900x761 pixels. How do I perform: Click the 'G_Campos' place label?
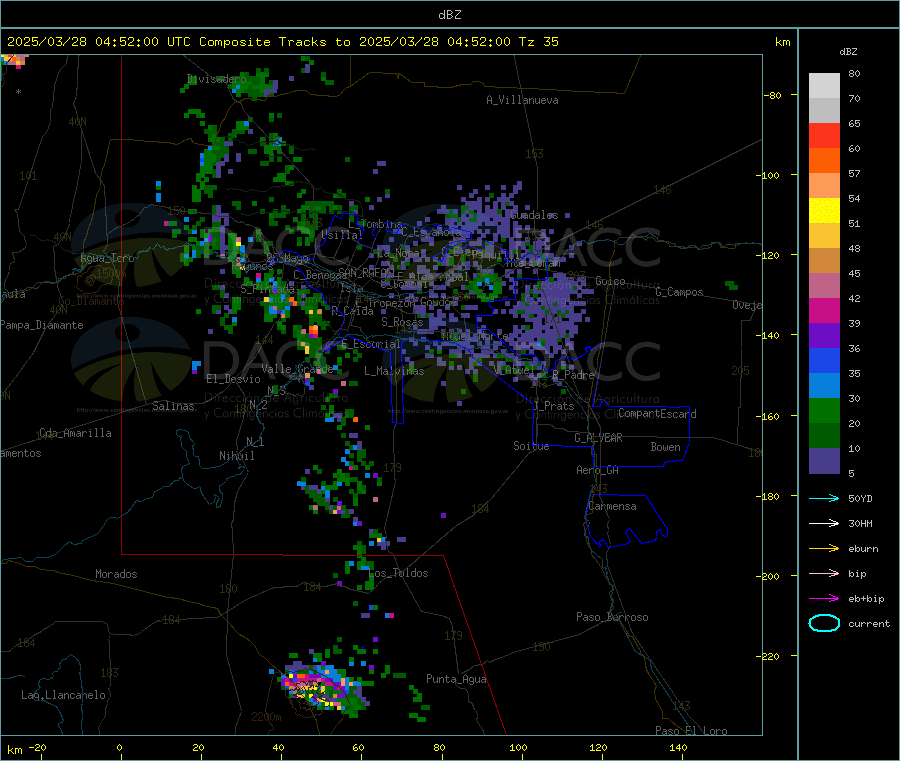[679, 292]
